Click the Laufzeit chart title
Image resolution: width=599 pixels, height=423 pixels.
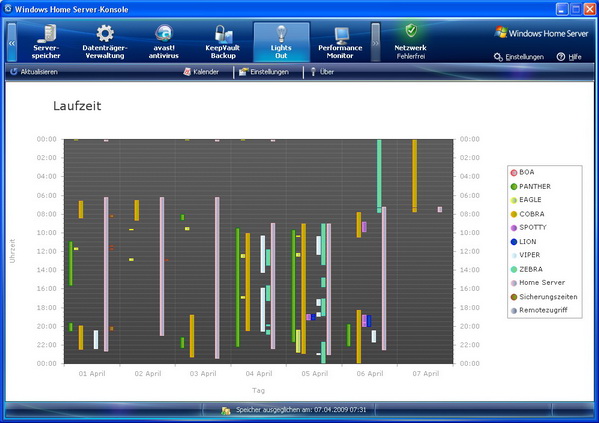point(77,106)
